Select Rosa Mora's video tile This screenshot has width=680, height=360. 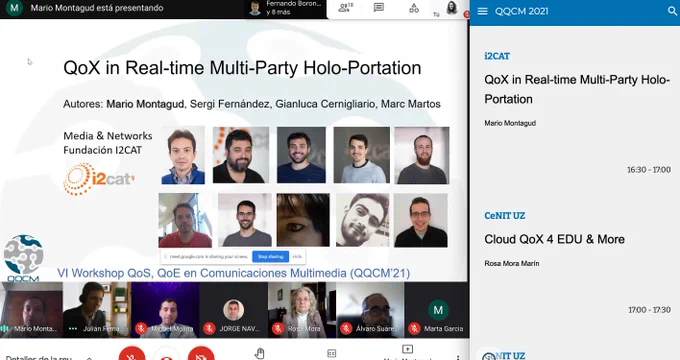click(302, 310)
